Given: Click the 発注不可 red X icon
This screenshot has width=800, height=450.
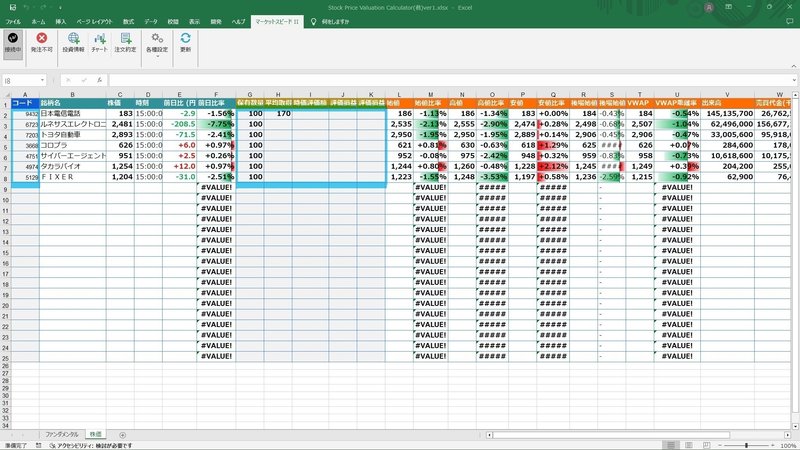Looking at the screenshot, I should [x=42, y=42].
